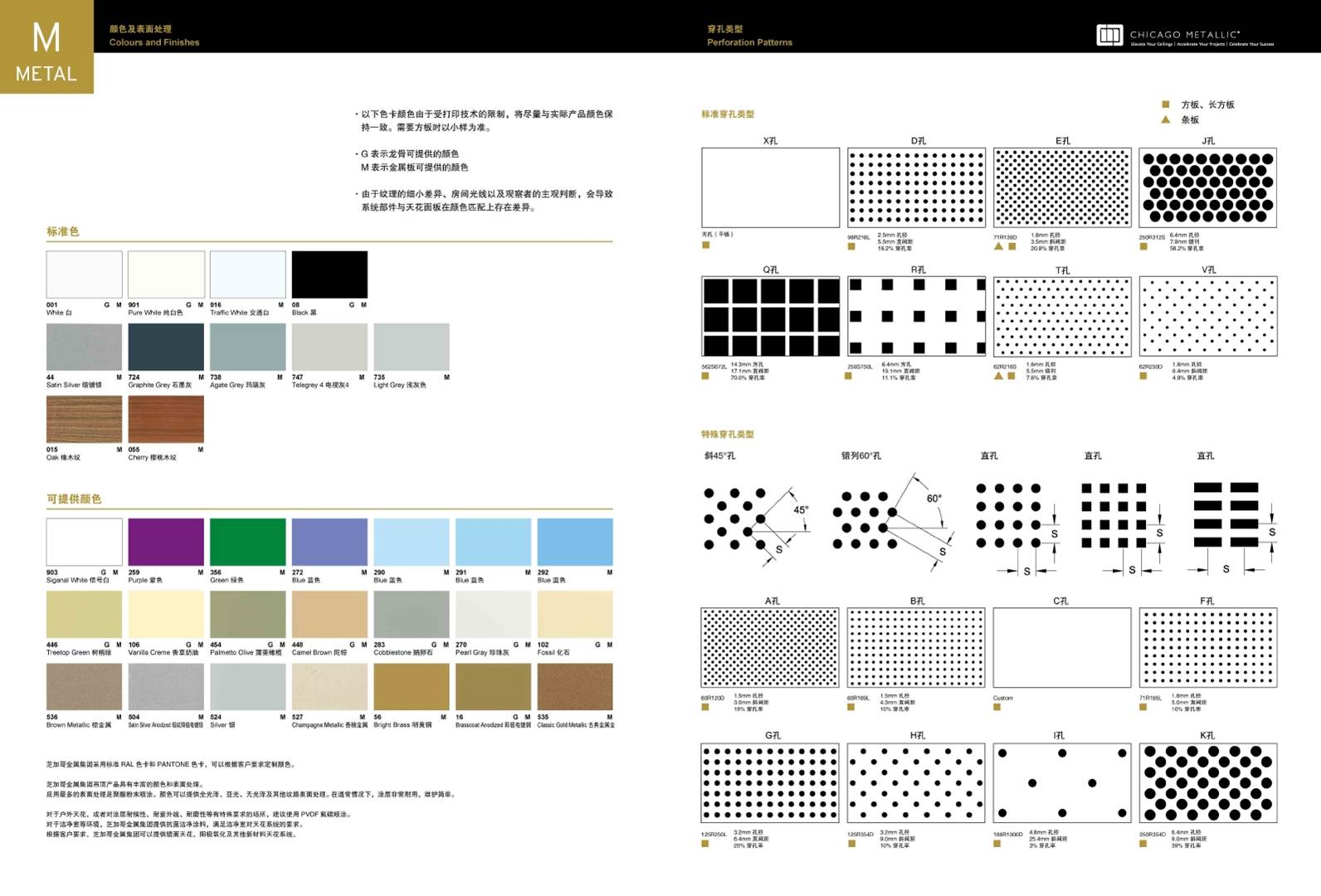Choose the 102 Fossil swatch
Image resolution: width=1321 pixels, height=896 pixels.
point(575,614)
